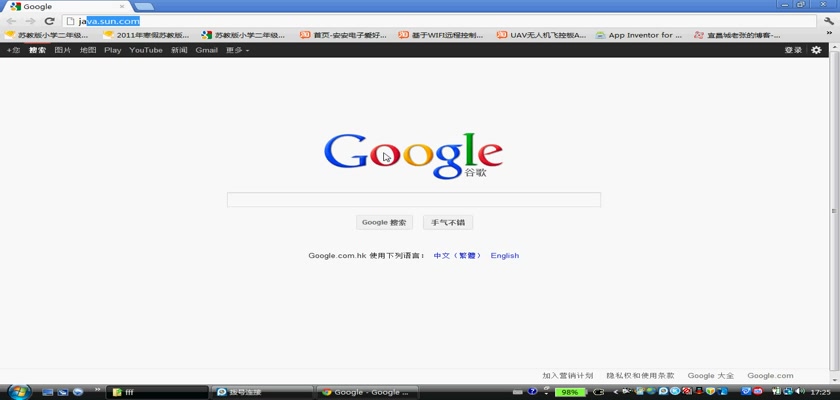Click the keyboard icon in the taskbar
This screenshot has height=400, width=840.
(518, 392)
